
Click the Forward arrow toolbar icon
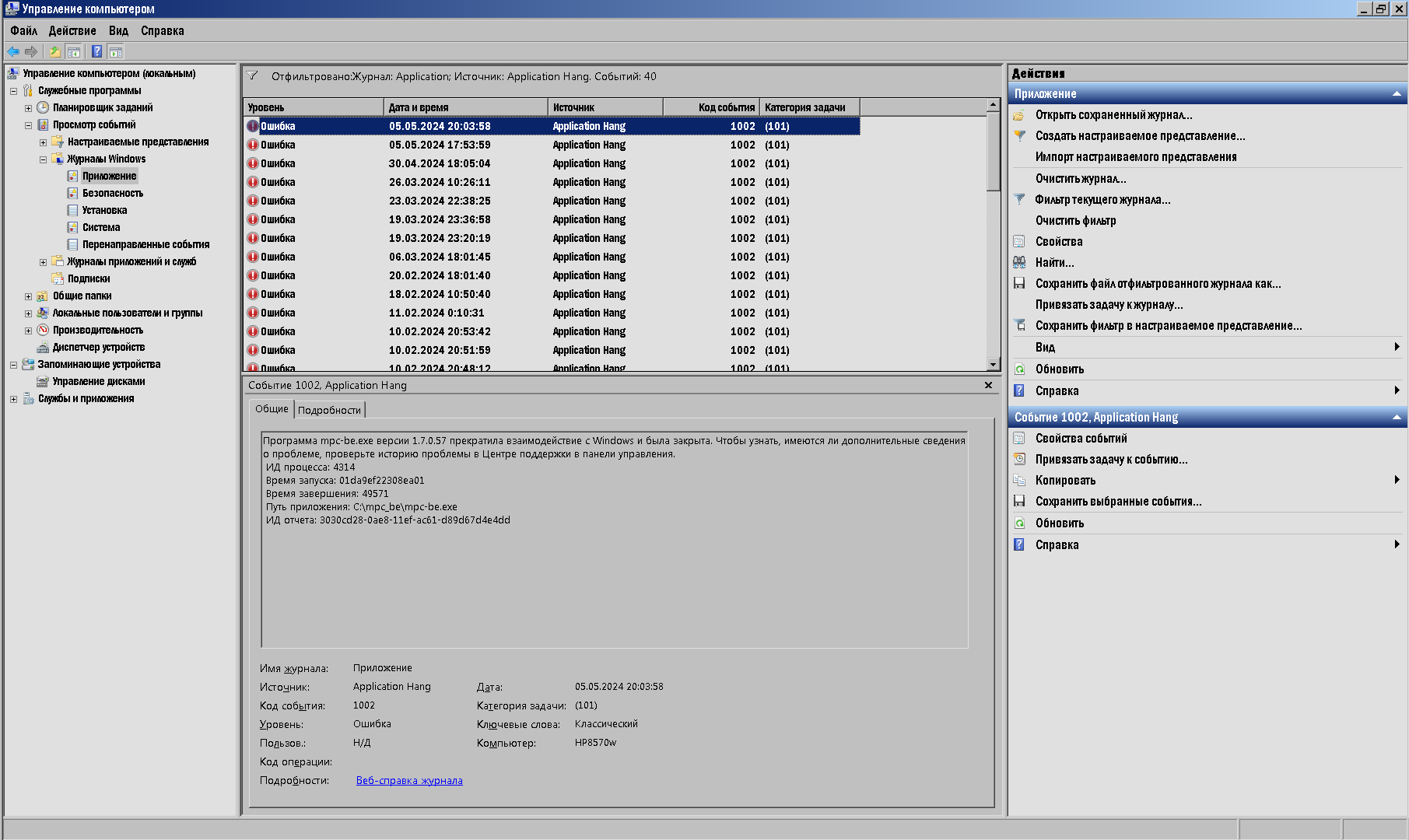pyautogui.click(x=31, y=52)
